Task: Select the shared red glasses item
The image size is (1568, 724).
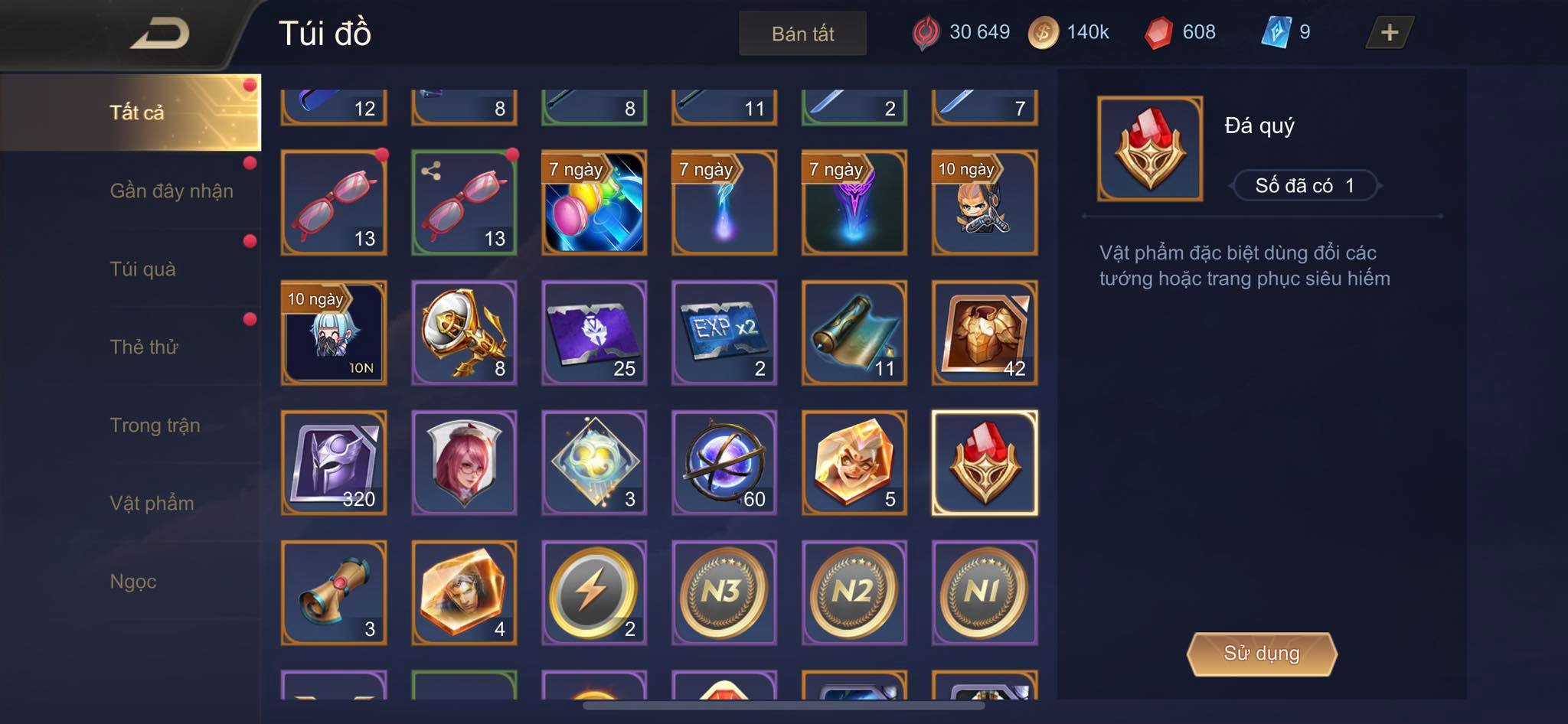Action: click(x=464, y=202)
